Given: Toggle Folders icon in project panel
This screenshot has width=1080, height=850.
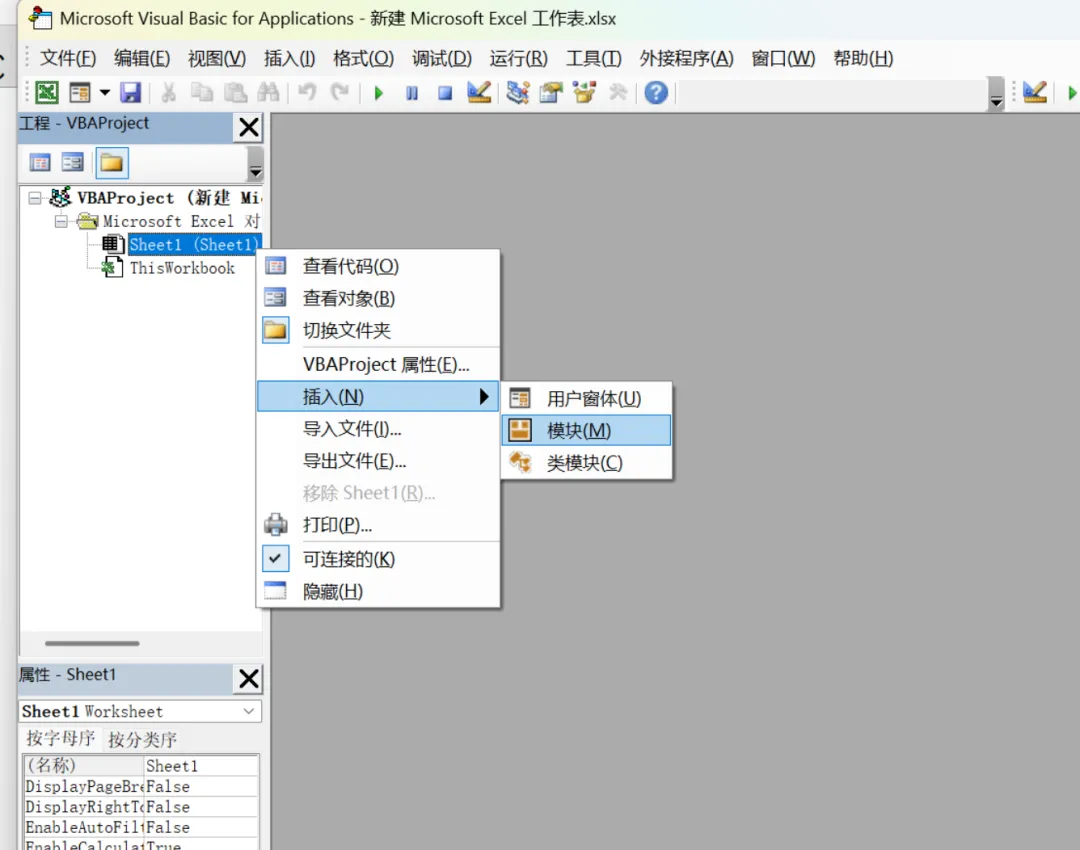Looking at the screenshot, I should 112,163.
